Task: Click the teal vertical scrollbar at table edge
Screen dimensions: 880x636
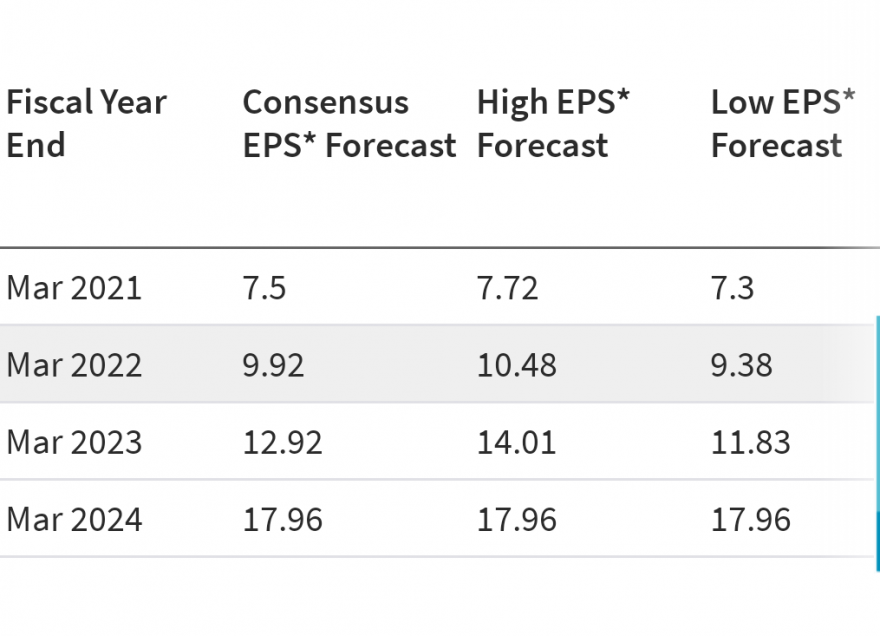Action: tap(877, 443)
